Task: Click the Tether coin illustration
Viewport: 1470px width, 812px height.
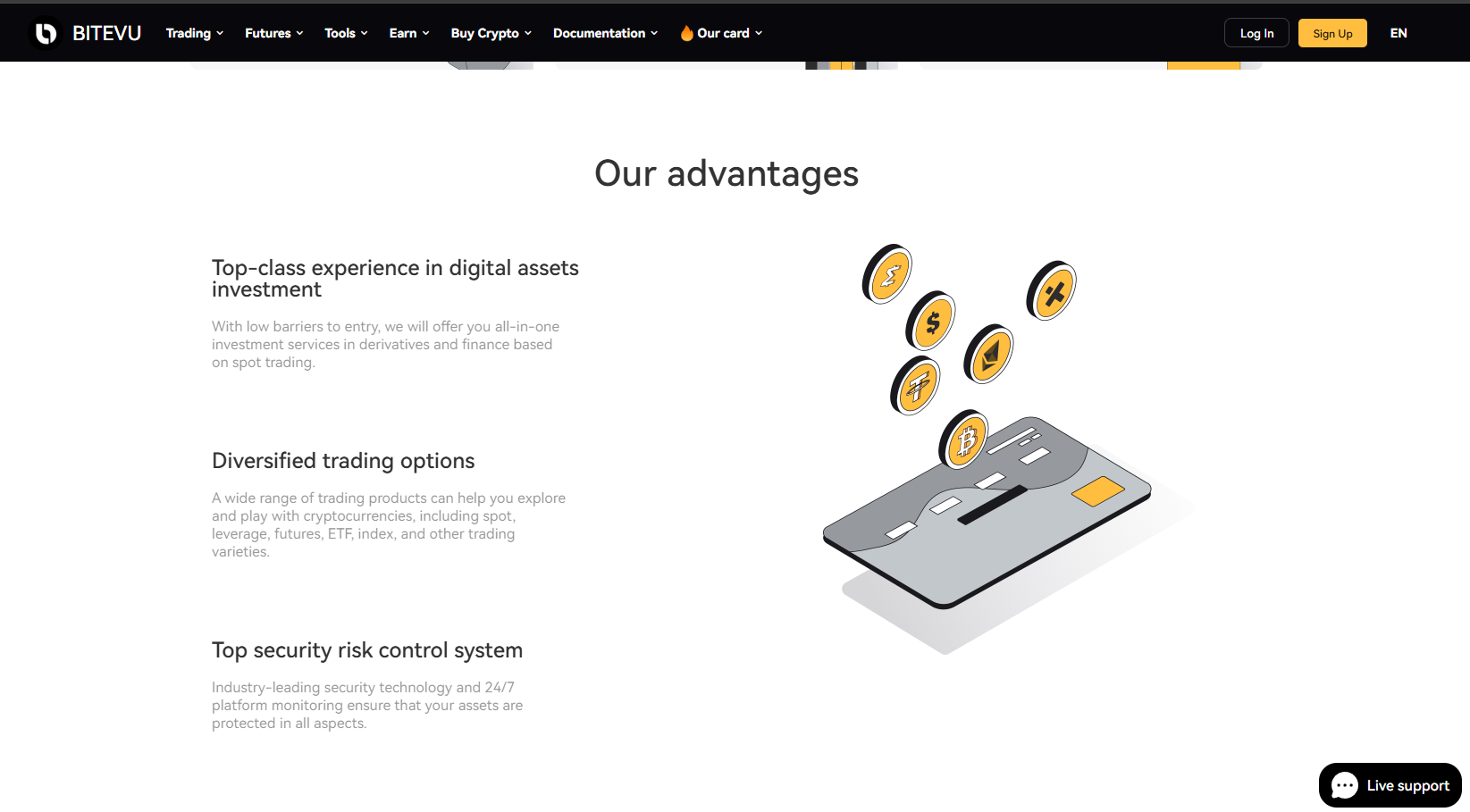Action: [x=916, y=386]
